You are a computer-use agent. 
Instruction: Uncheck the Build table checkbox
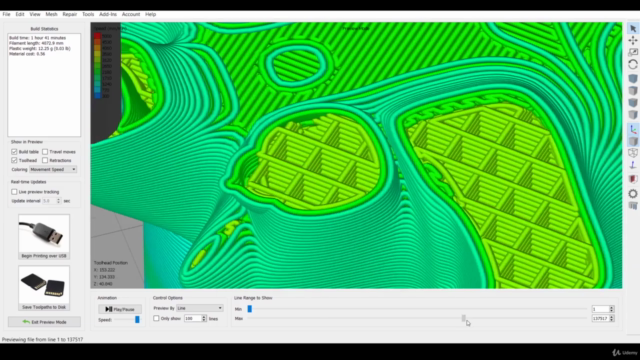(x=14, y=151)
